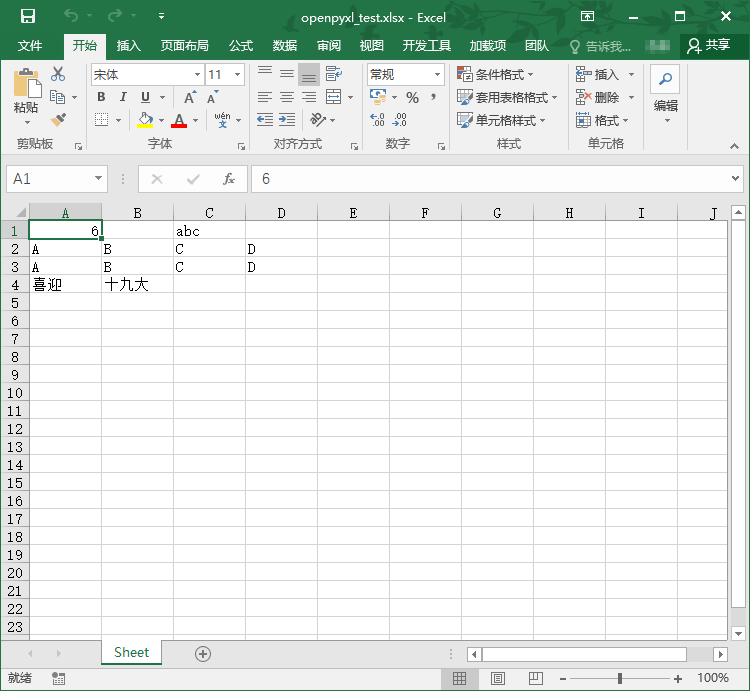Click the vertical scrollbar down arrow
750x691 pixels.
(x=738, y=634)
